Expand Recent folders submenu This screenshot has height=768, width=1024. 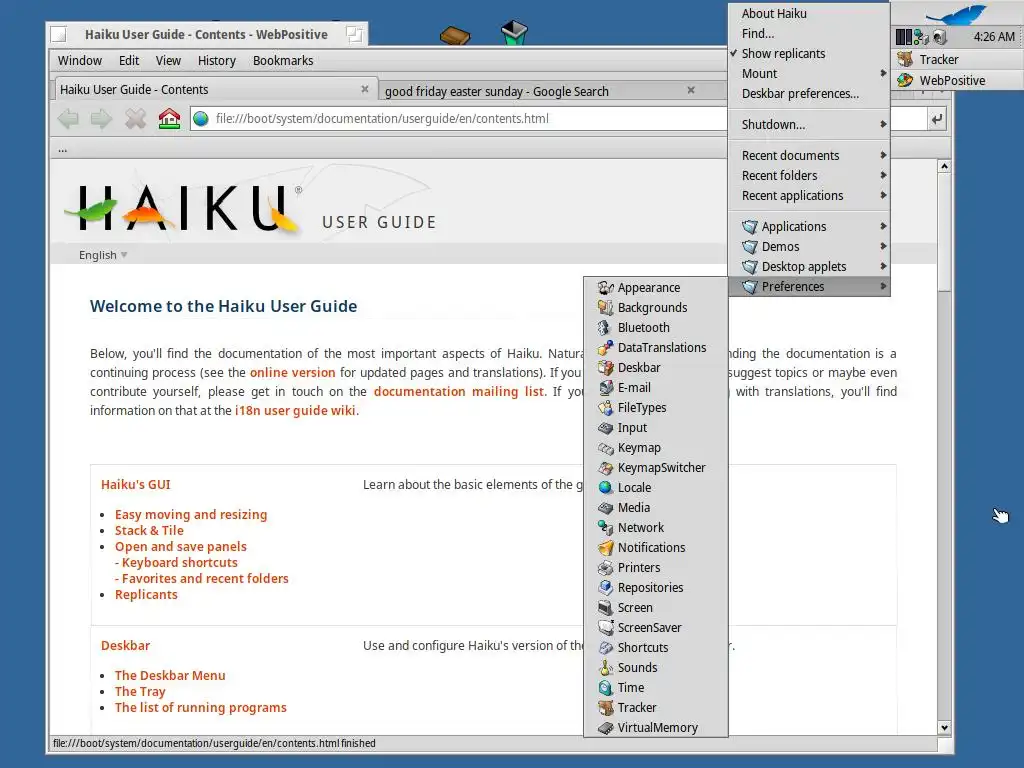click(809, 176)
